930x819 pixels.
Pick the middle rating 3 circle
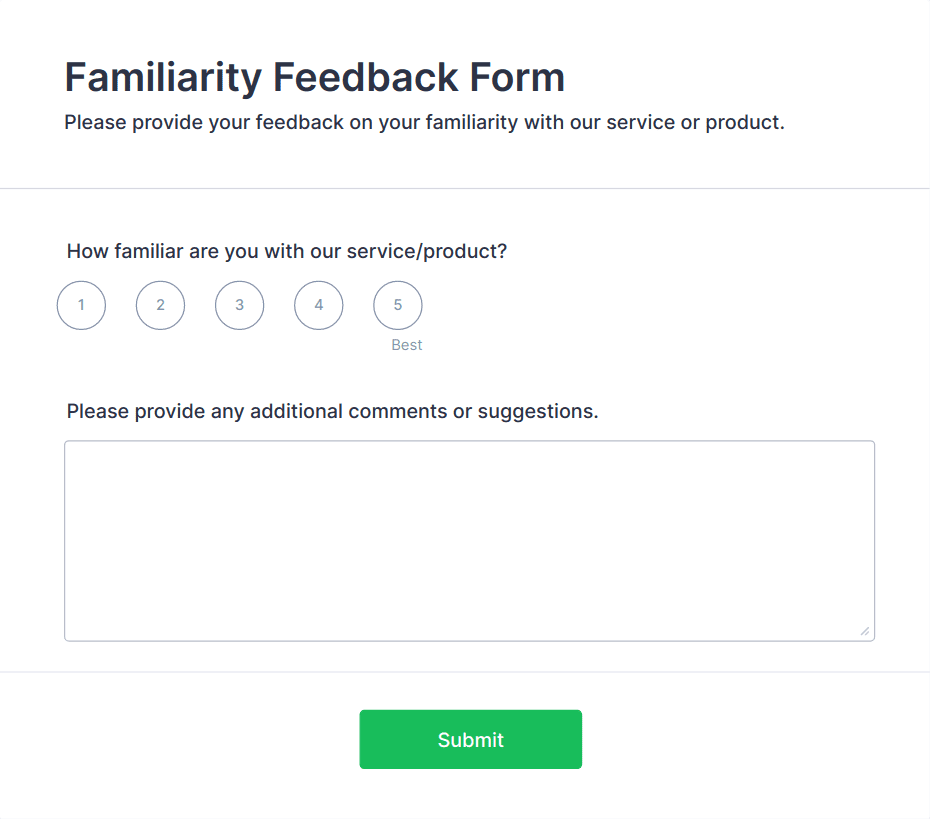(239, 305)
